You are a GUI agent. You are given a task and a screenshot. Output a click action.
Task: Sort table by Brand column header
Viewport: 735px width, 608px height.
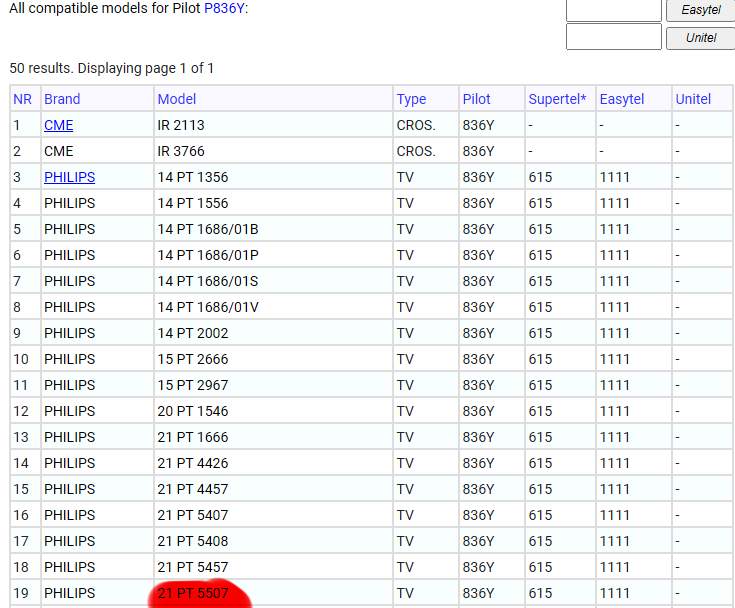point(62,99)
